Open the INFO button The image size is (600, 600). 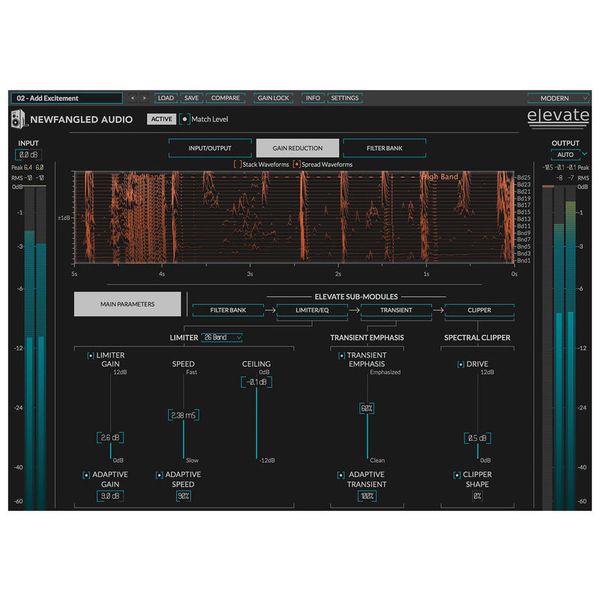click(313, 98)
